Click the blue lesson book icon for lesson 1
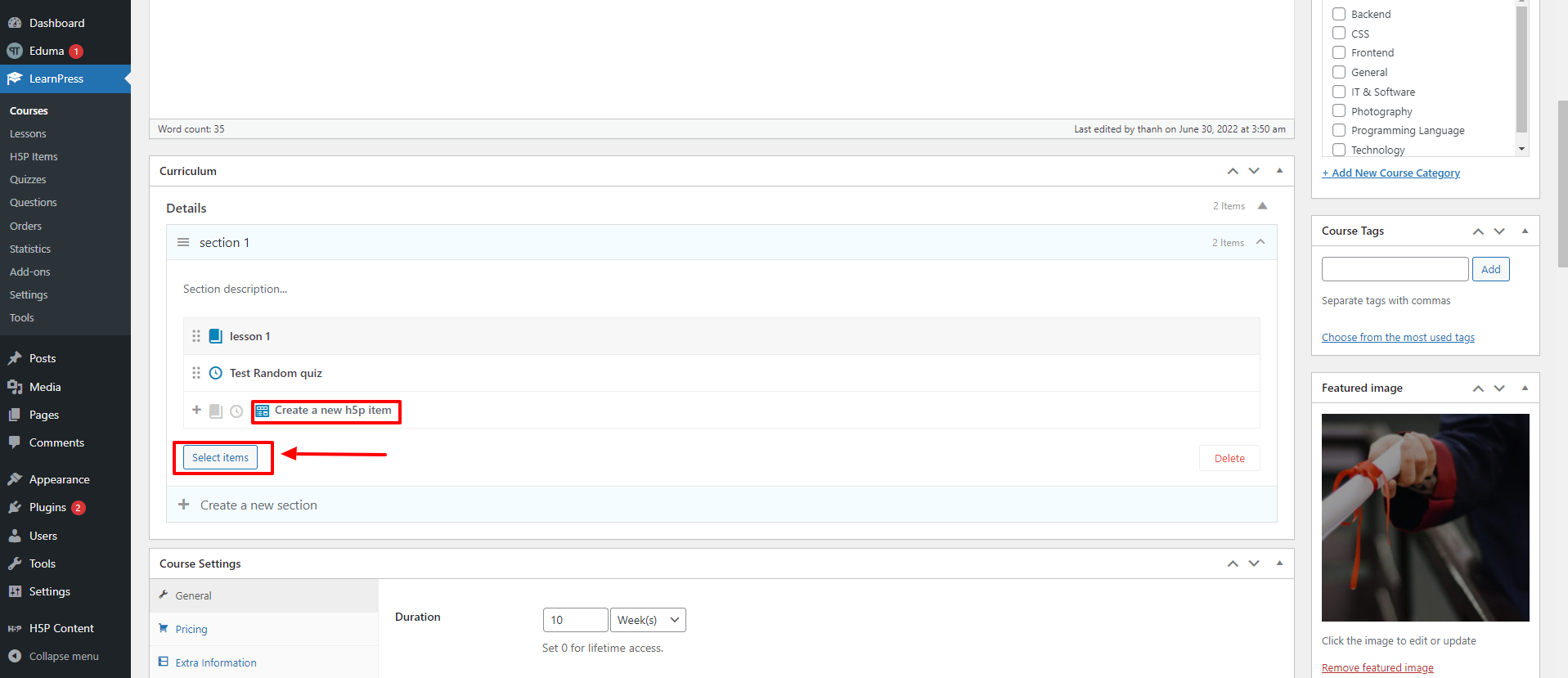The width and height of the screenshot is (1568, 678). click(216, 336)
